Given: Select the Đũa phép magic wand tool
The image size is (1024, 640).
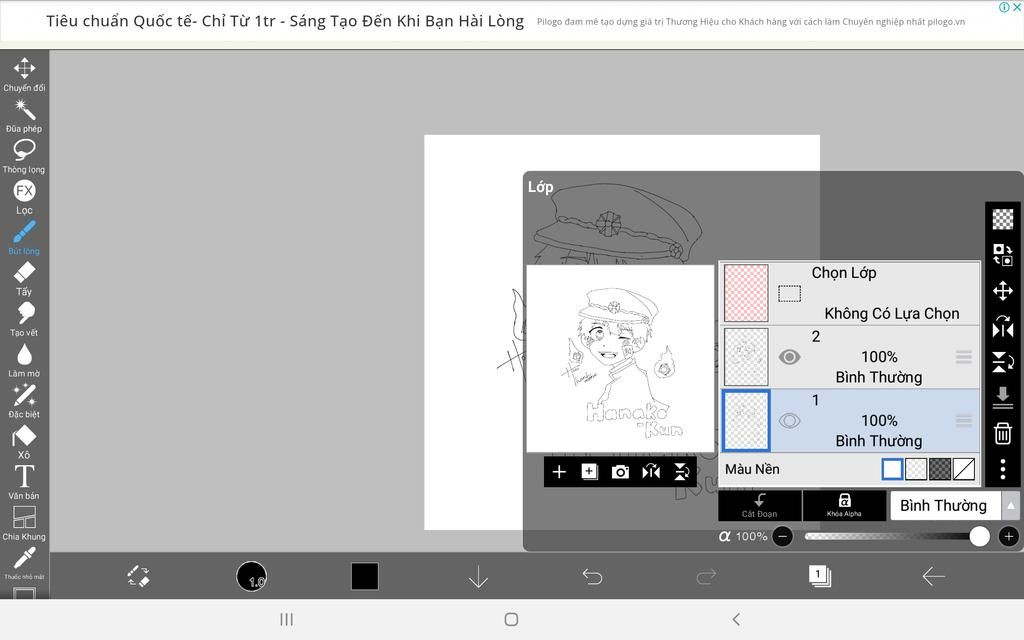Looking at the screenshot, I should (24, 116).
